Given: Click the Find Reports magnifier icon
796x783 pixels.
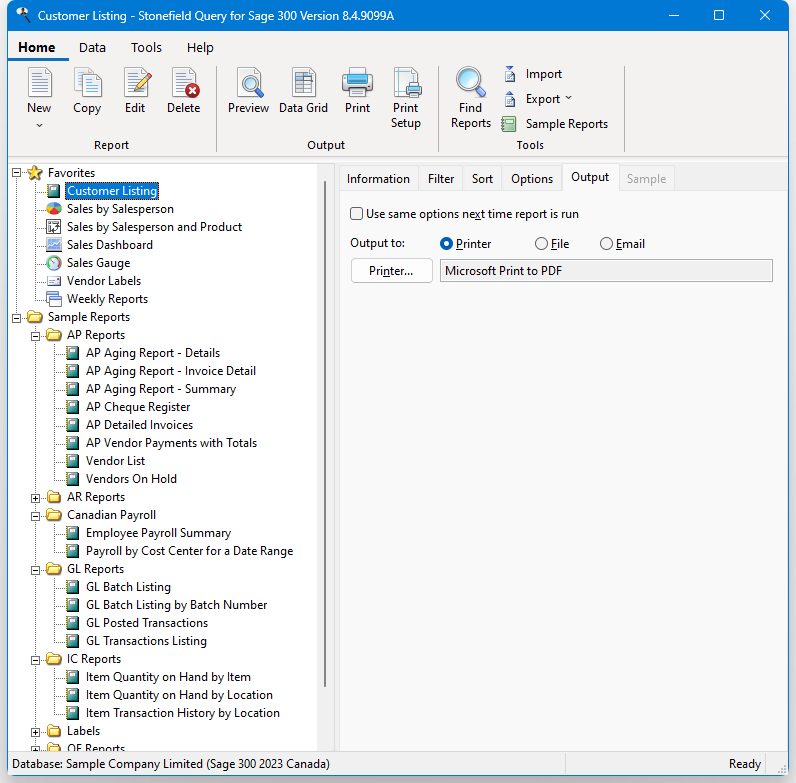Looking at the screenshot, I should tap(471, 82).
